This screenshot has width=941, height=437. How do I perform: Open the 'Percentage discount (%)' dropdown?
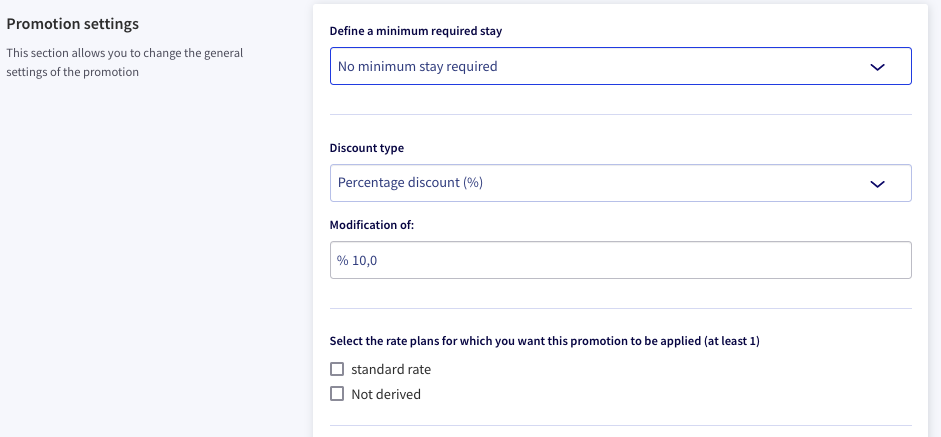point(621,183)
